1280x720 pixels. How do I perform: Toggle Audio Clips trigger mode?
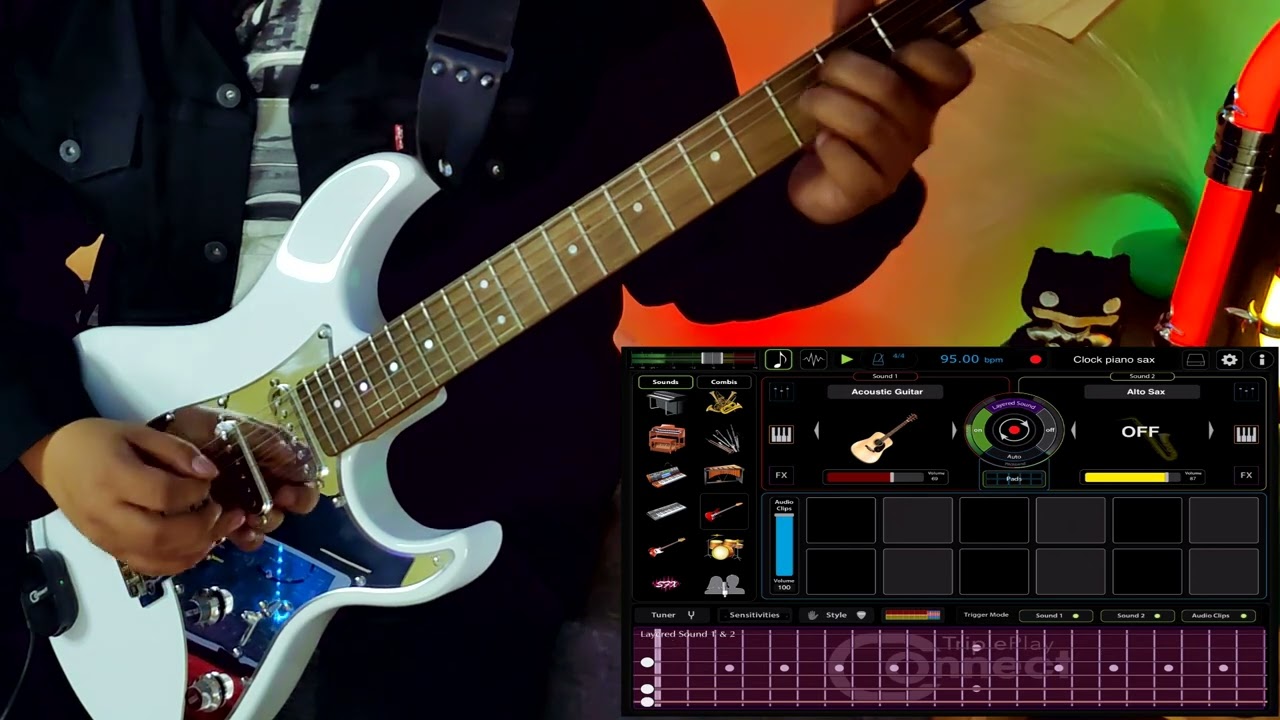tap(1218, 615)
